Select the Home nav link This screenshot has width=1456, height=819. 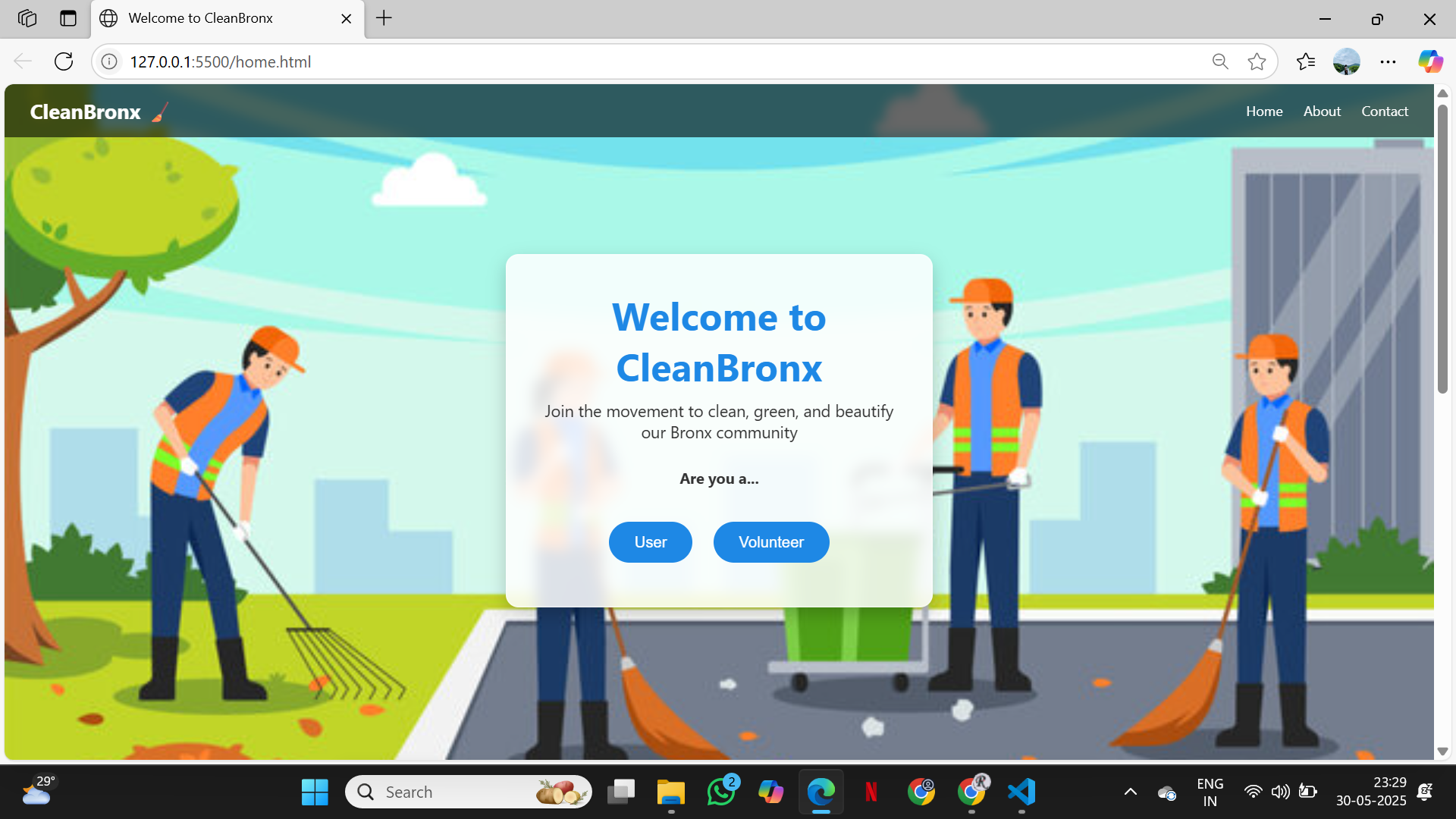(x=1264, y=111)
